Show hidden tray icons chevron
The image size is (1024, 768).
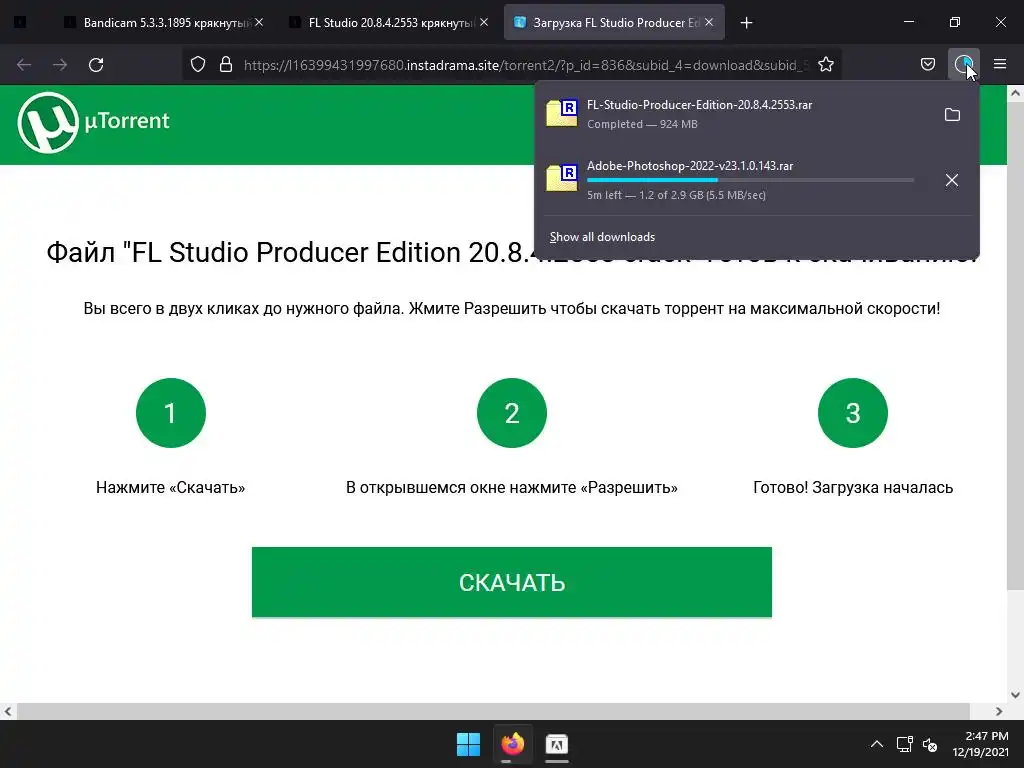click(x=877, y=744)
